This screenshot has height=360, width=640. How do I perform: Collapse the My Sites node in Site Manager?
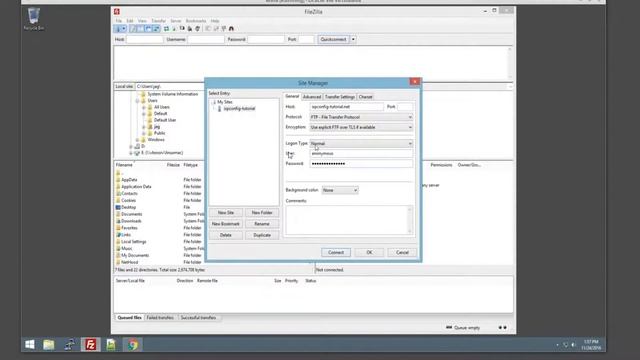[x=213, y=102]
